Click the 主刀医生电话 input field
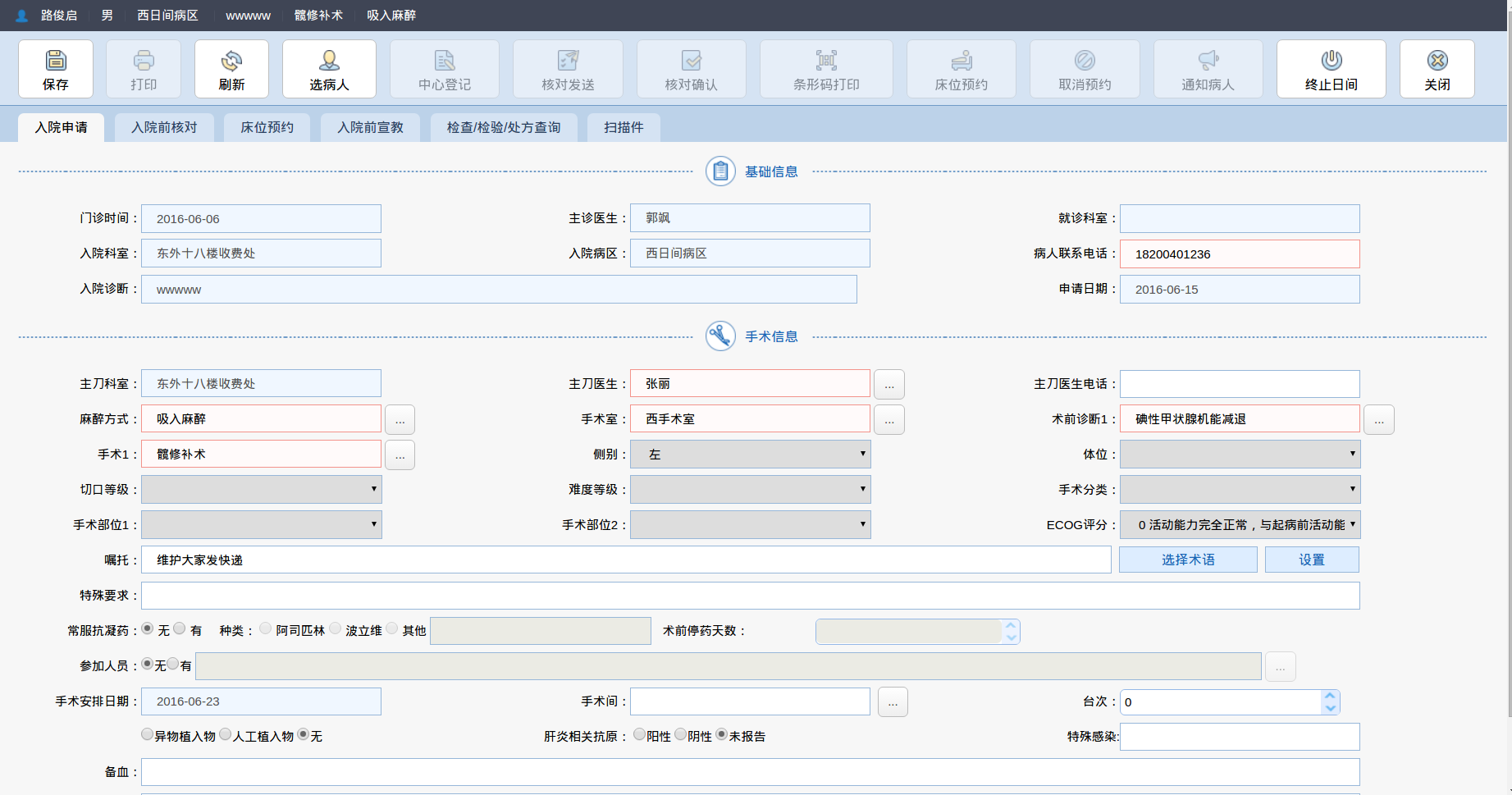1512x795 pixels. click(x=1240, y=384)
